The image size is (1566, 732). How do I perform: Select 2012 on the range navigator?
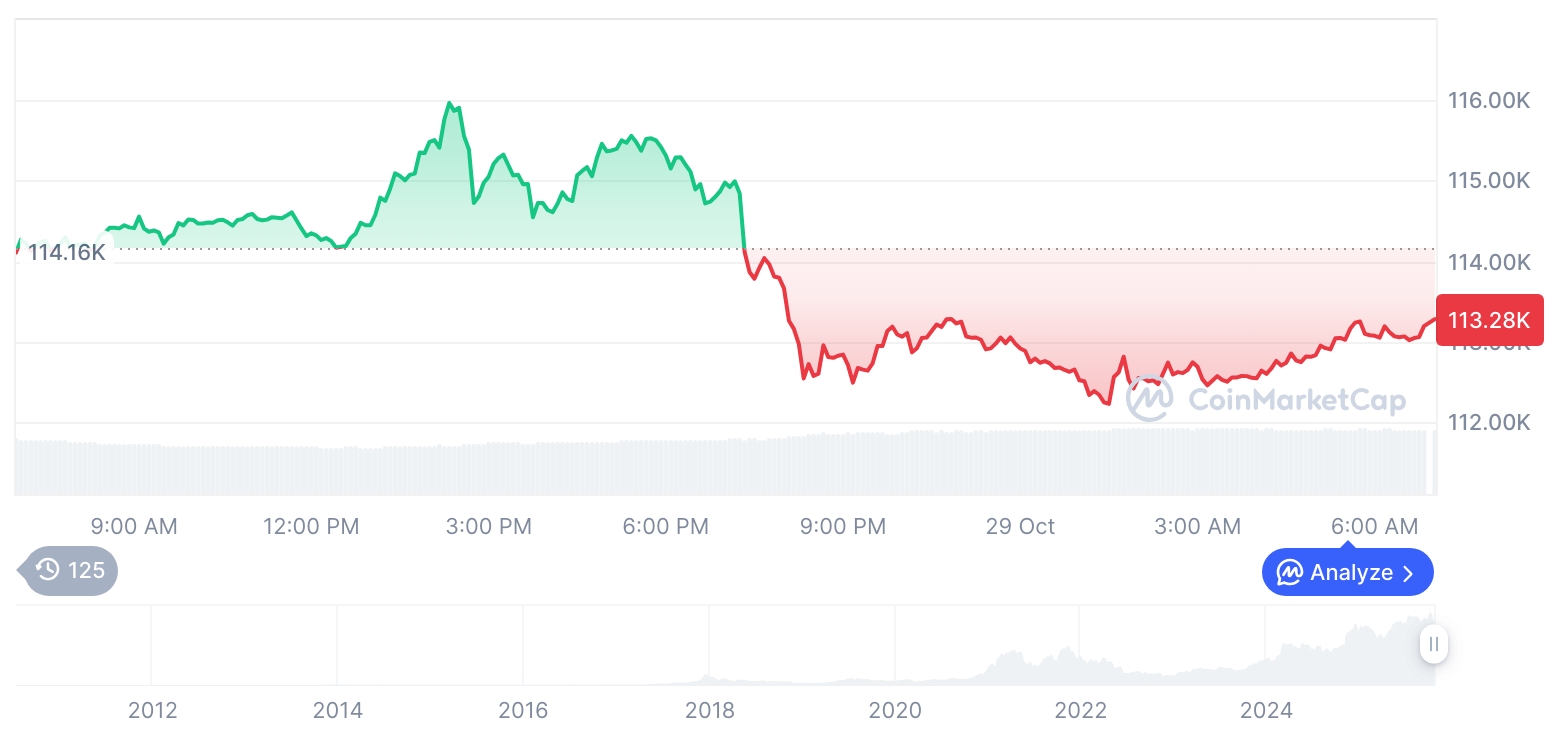pyautogui.click(x=152, y=710)
